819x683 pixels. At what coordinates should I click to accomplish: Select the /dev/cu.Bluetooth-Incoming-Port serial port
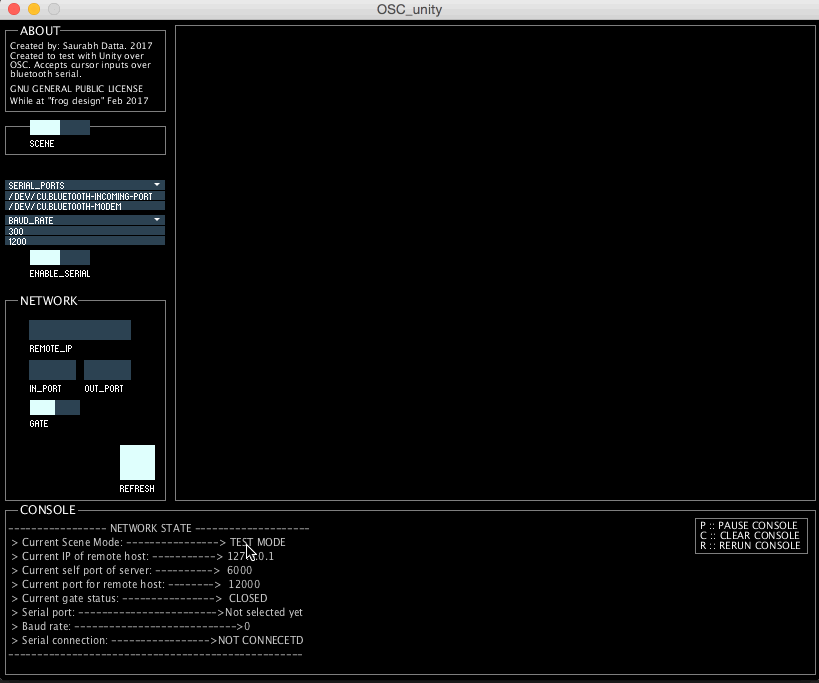(85, 196)
